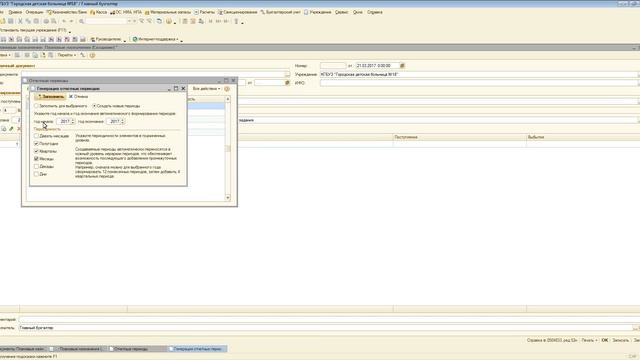Switch to 'Генерация отчетных периодов' window tab

pos(198,349)
